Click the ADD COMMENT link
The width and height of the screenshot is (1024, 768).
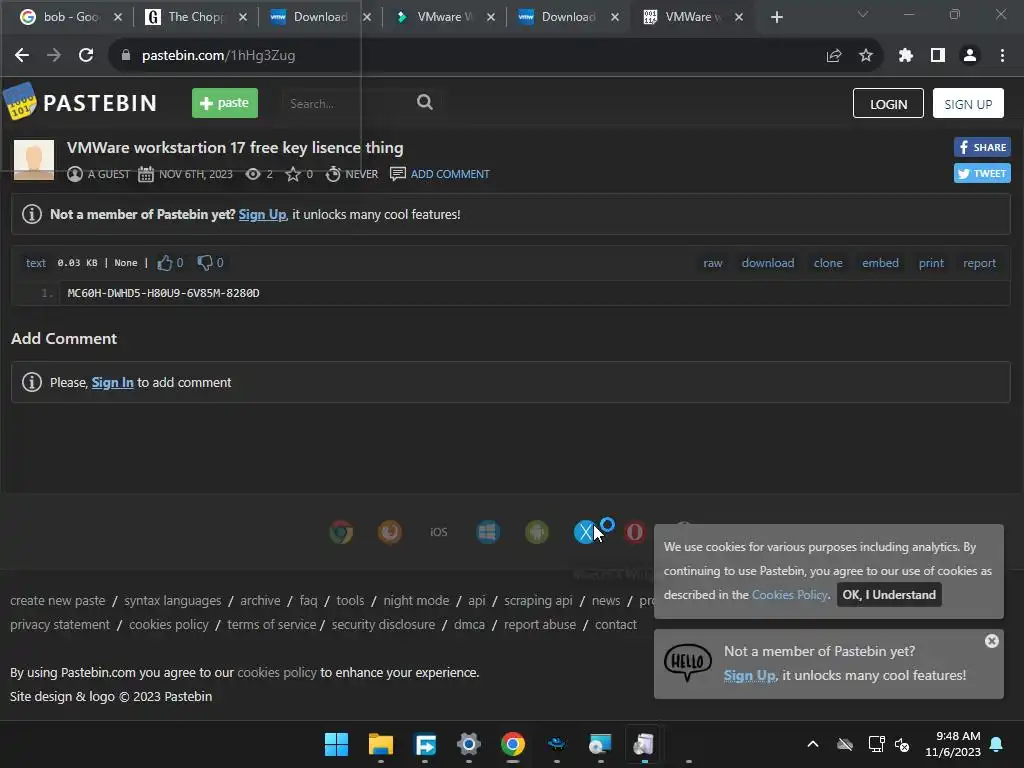coord(450,174)
